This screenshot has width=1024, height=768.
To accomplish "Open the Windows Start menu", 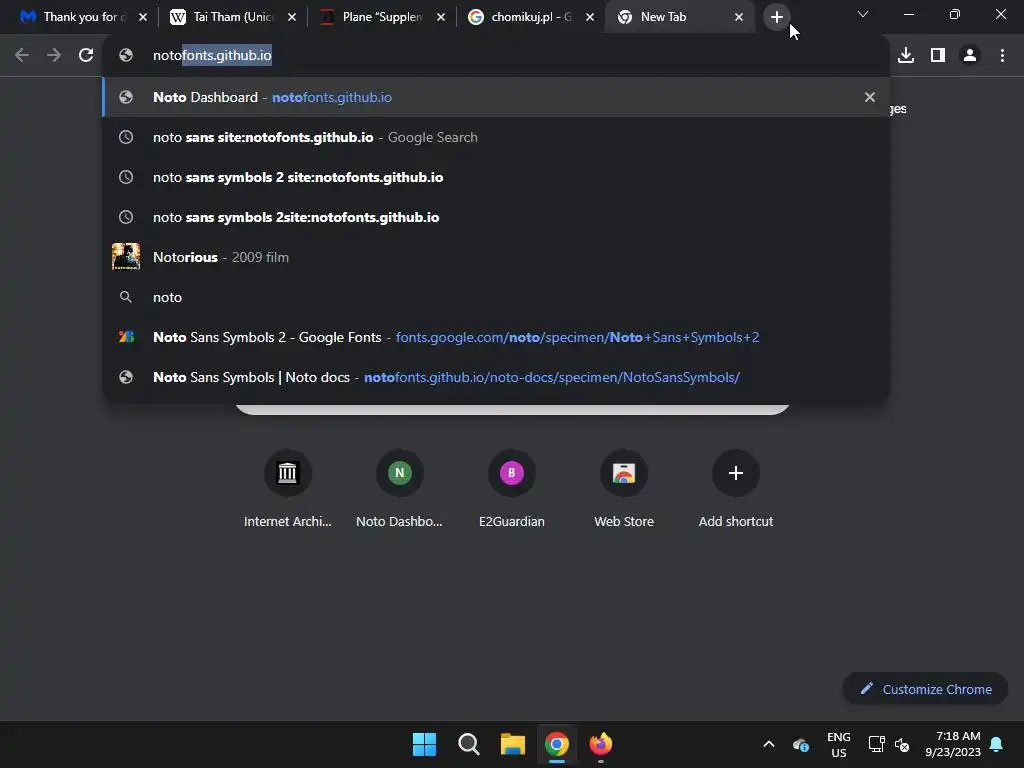I will click(424, 744).
